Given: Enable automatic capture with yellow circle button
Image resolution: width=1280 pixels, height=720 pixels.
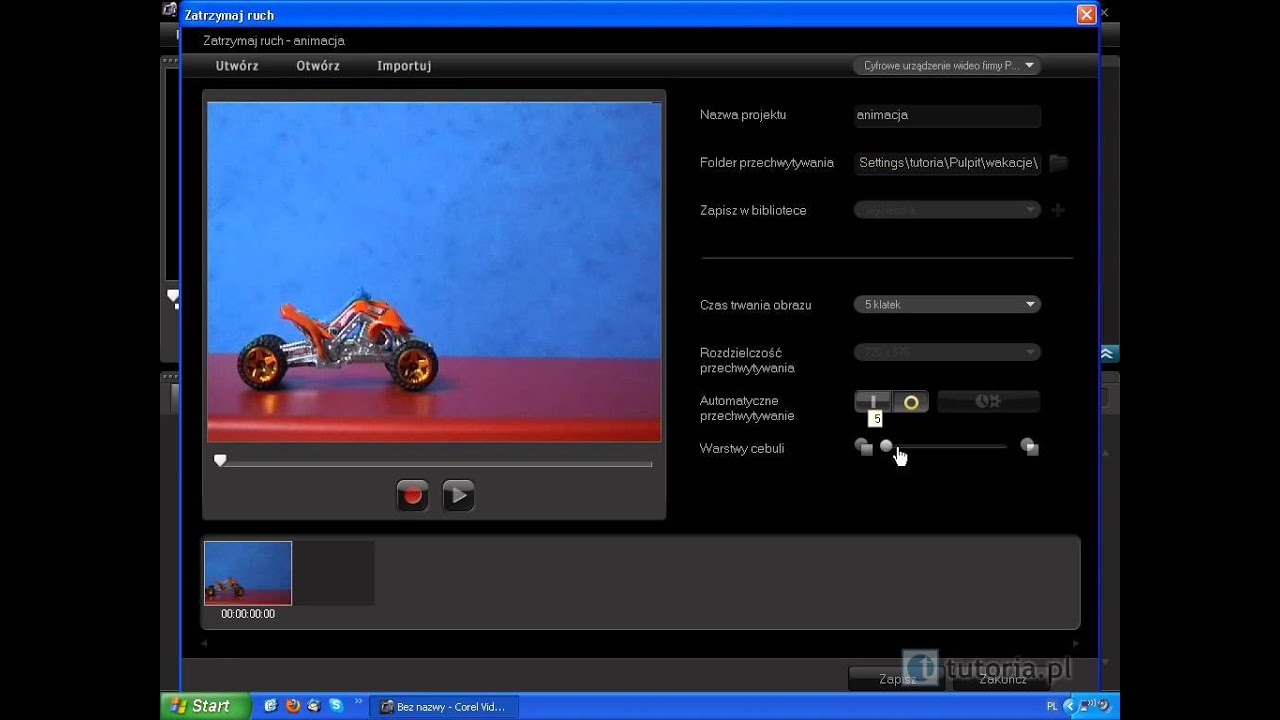Looking at the screenshot, I should pos(911,402).
